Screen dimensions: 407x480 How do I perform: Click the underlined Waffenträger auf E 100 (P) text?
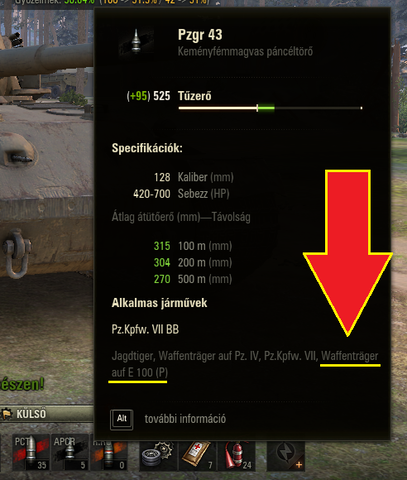click(245, 364)
